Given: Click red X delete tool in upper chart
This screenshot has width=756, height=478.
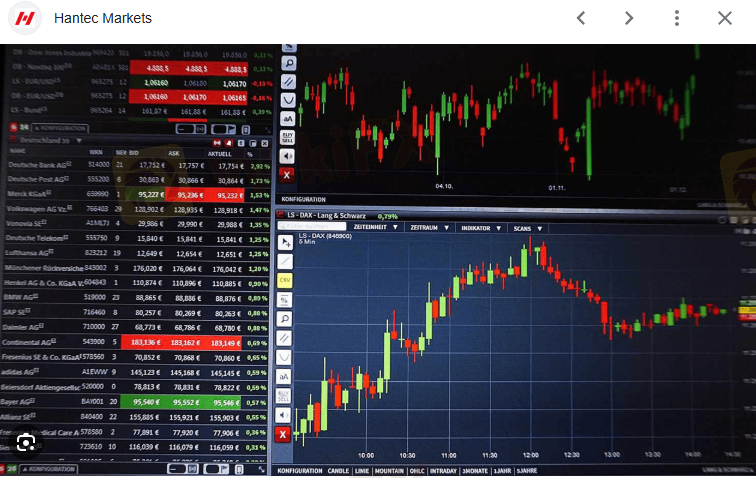Looking at the screenshot, I should pyautogui.click(x=287, y=175).
